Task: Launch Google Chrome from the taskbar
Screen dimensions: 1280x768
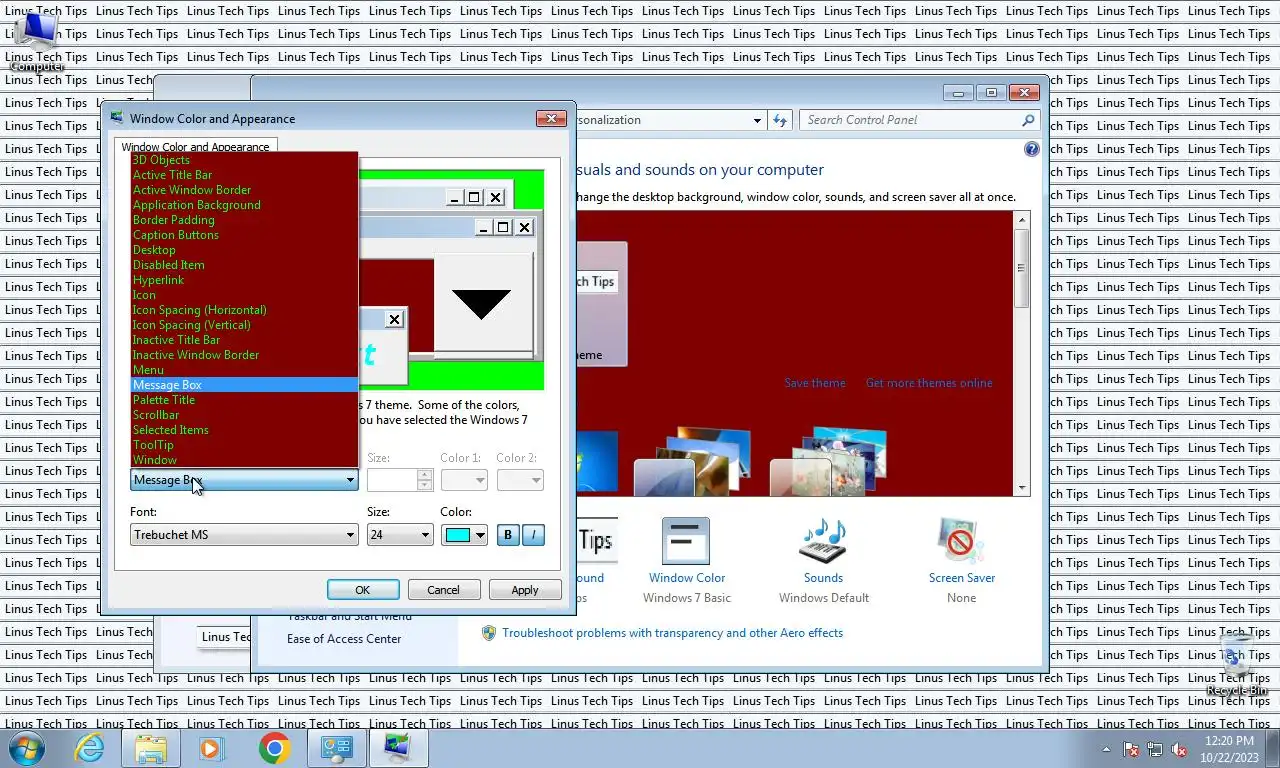Action: pyautogui.click(x=274, y=748)
